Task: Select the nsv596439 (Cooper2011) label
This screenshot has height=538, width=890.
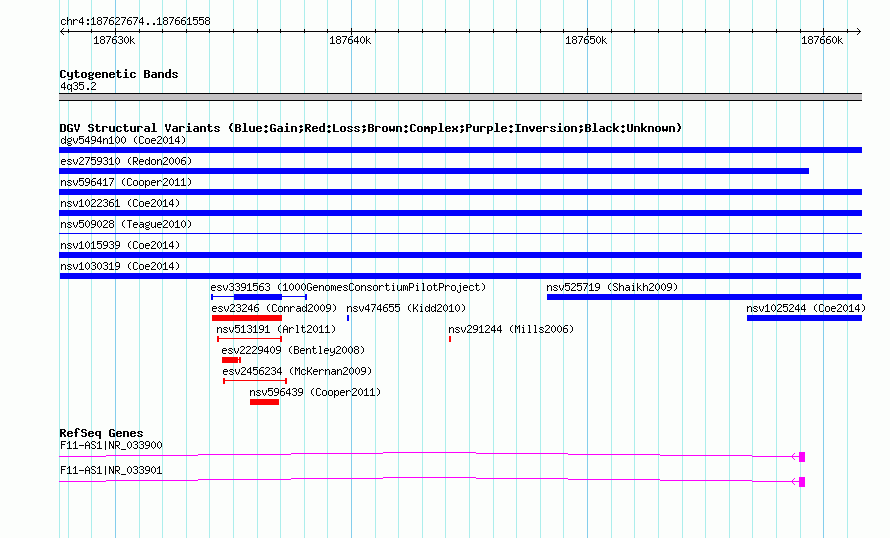Action: point(315,392)
